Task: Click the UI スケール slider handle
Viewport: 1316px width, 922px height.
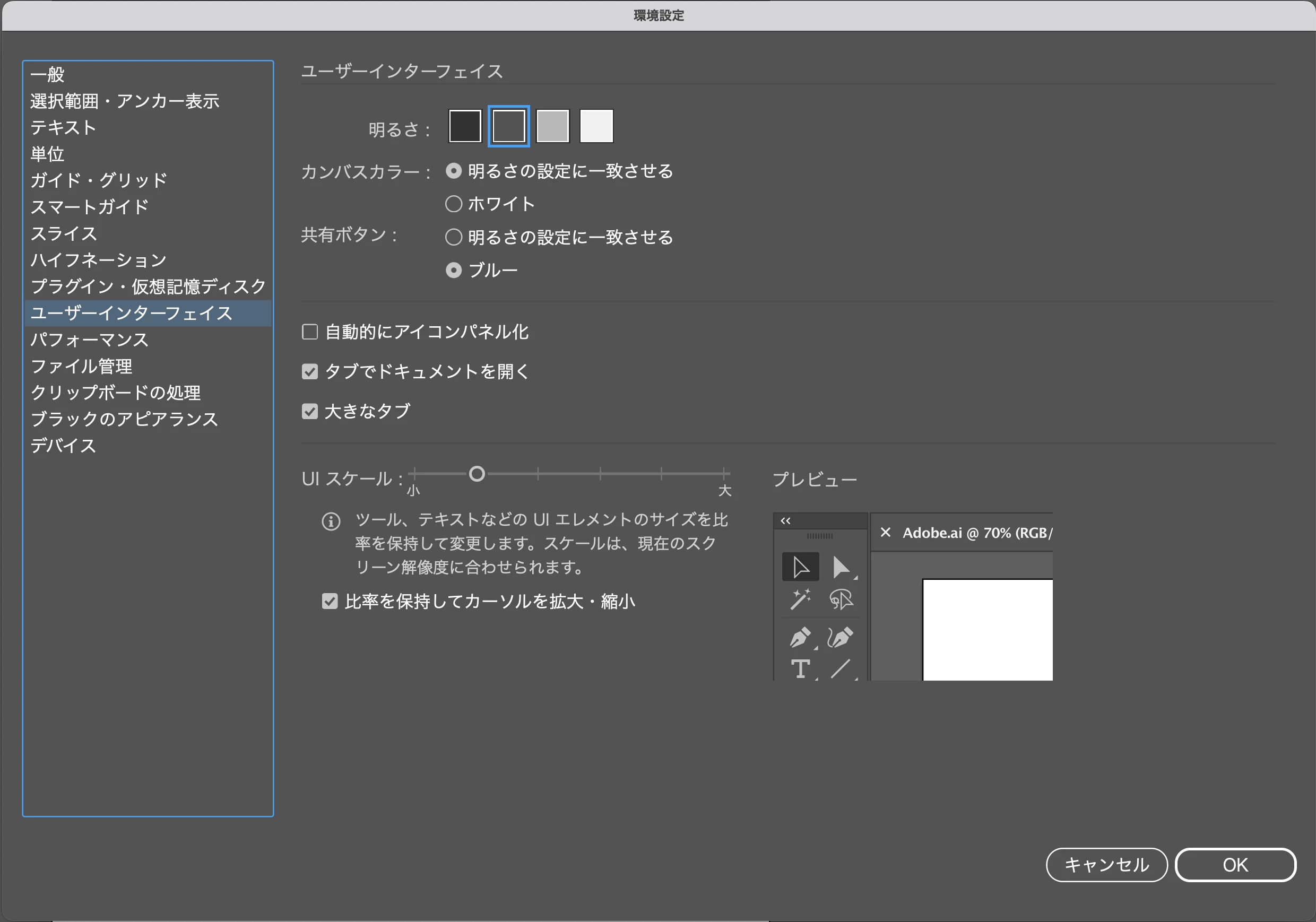Action: 477,474
